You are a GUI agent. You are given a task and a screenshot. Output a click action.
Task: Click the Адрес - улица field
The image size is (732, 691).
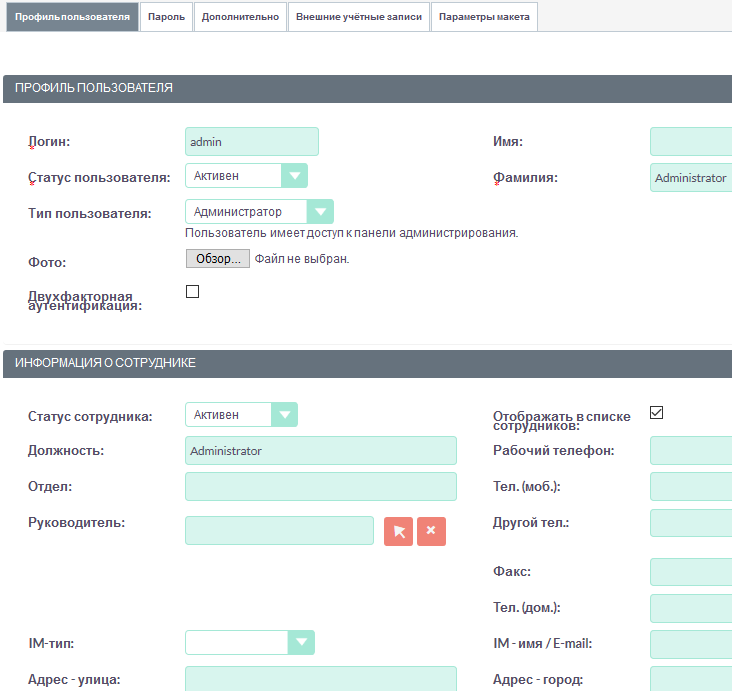320,678
